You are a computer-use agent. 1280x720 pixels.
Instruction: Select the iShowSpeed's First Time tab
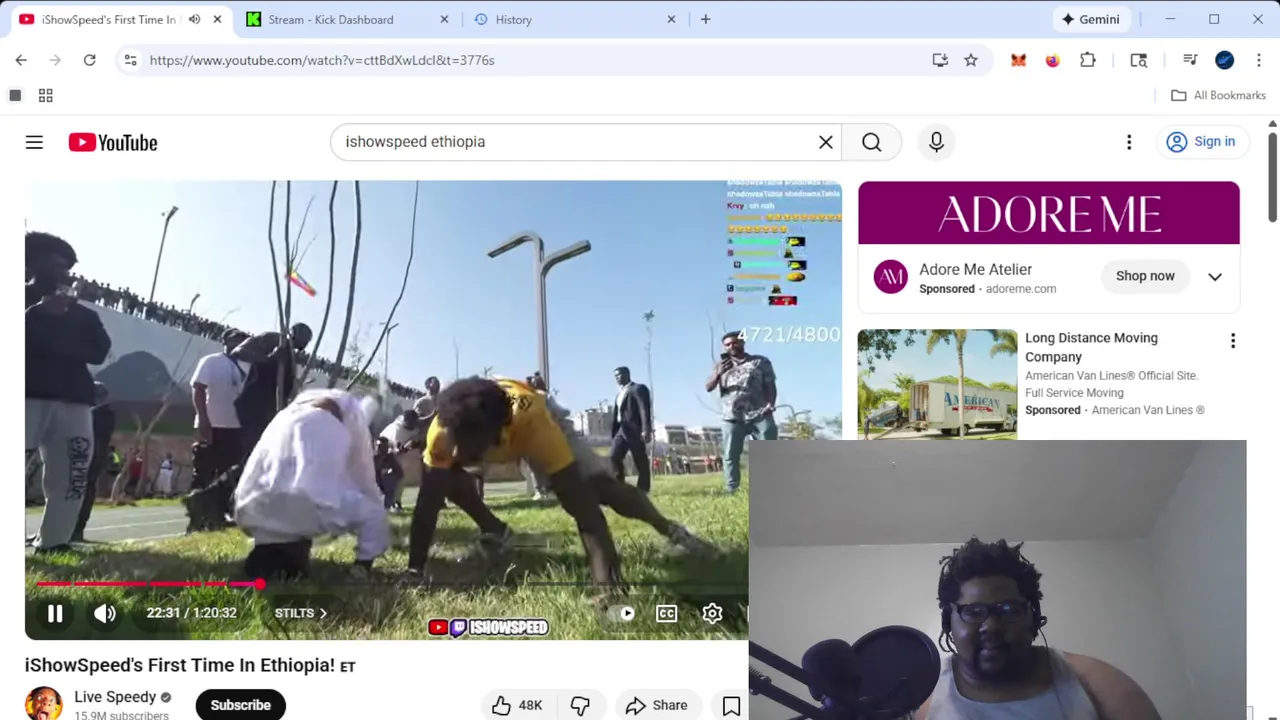point(108,19)
